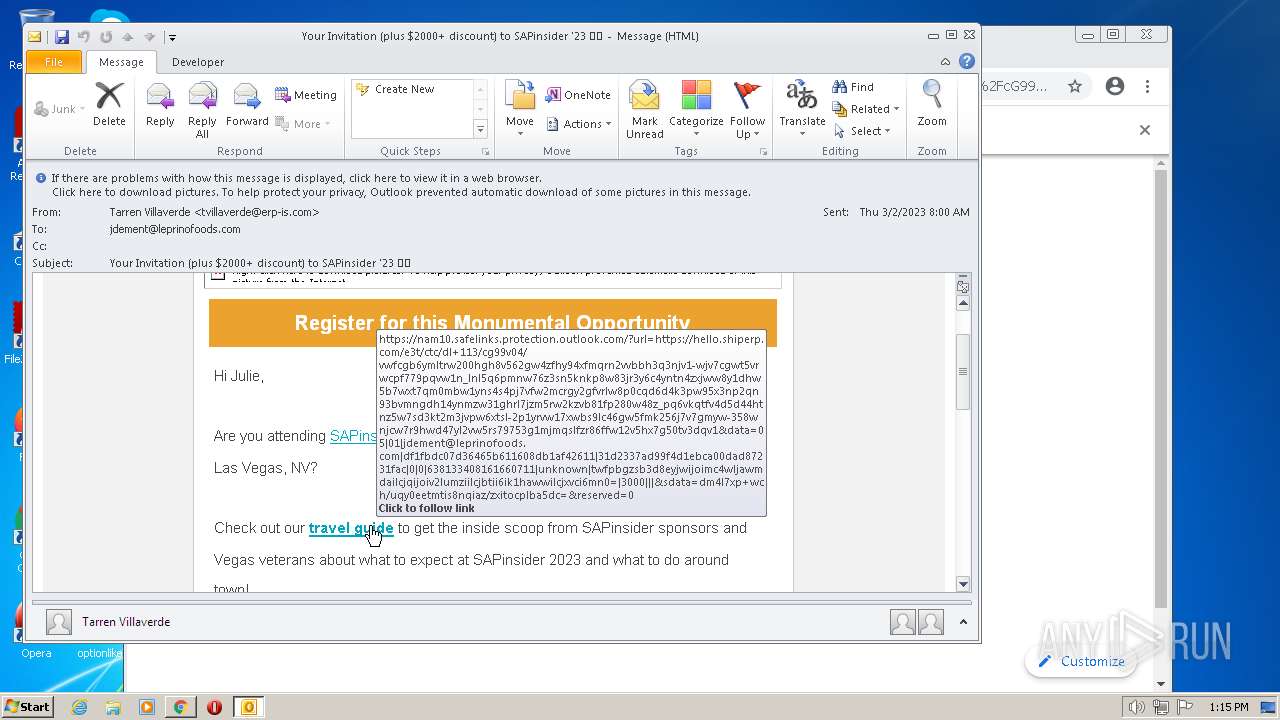Click the Start button
The width and height of the screenshot is (1280, 720).
27,706
